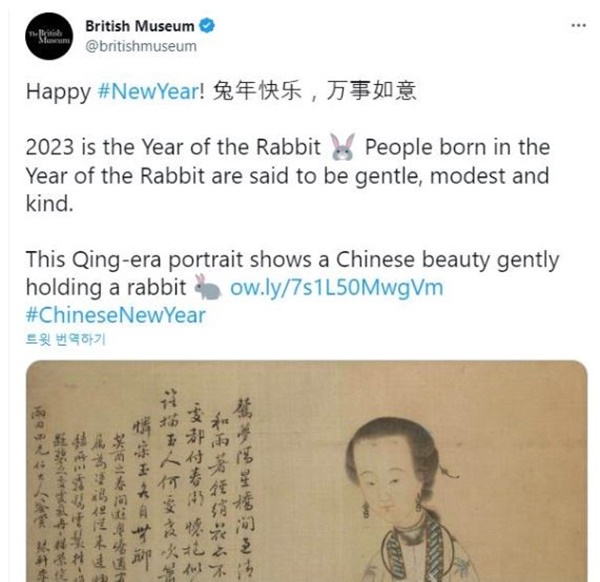Click the rabbit face emoji
600x582 pixels.
[342, 147]
